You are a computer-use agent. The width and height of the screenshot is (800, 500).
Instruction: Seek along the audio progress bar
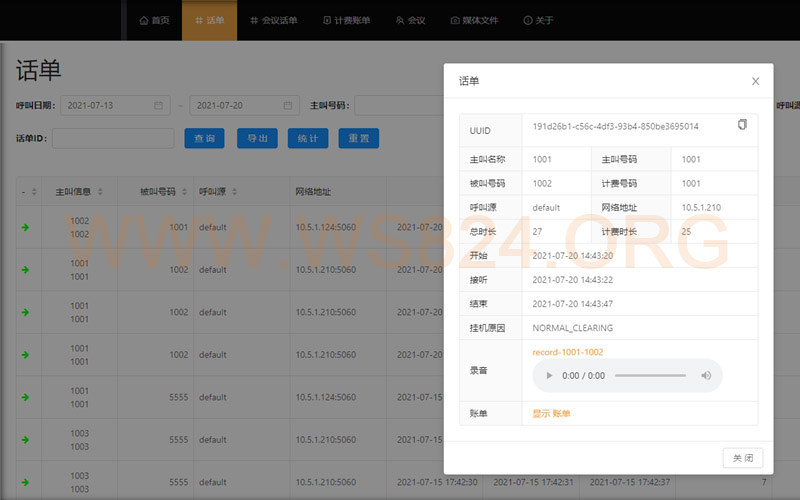[x=650, y=376]
